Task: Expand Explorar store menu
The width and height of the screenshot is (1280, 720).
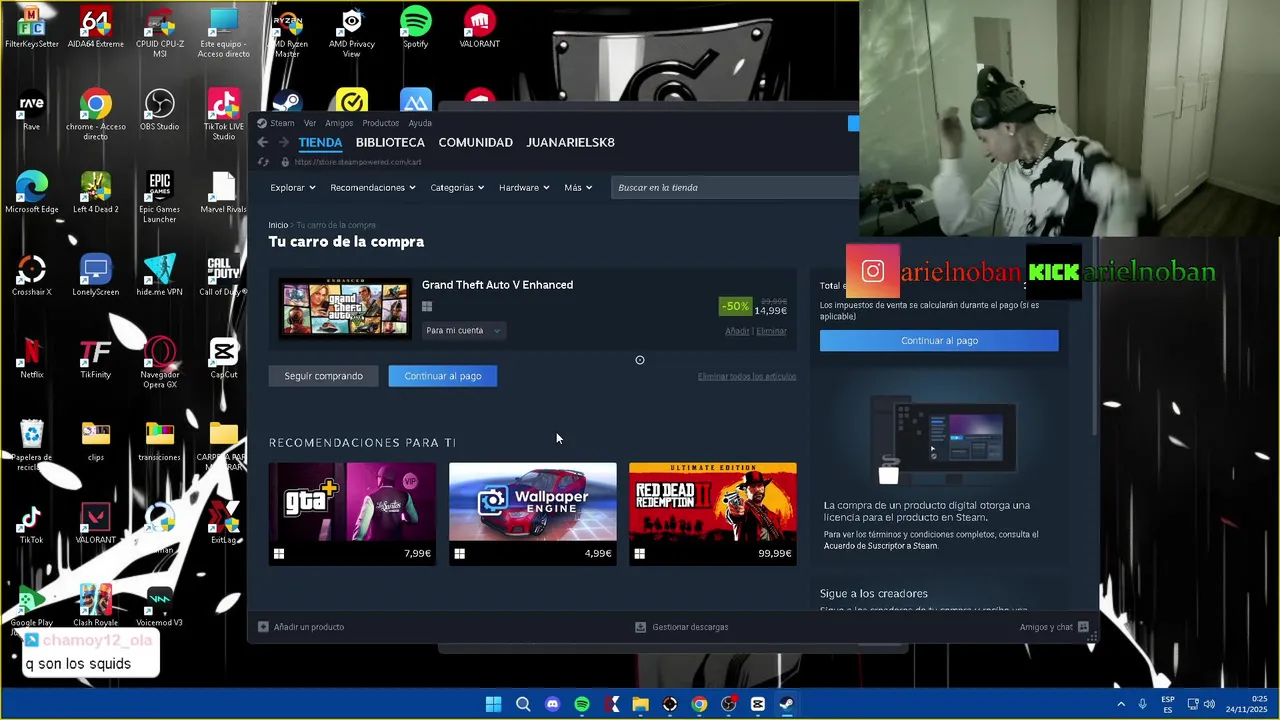Action: click(292, 187)
